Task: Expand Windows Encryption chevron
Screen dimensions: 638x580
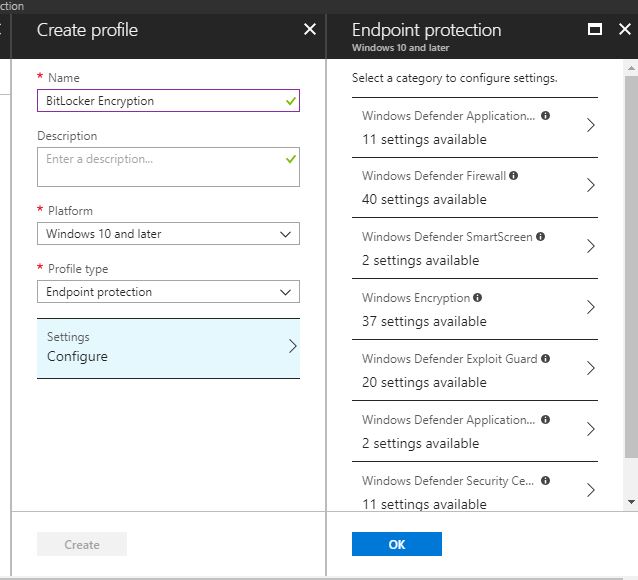Action: 590,307
